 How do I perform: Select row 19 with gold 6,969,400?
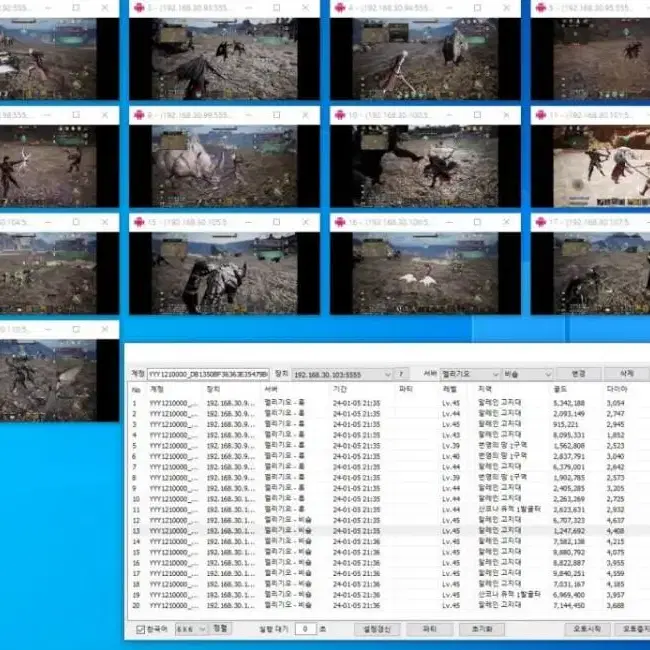tap(388, 595)
